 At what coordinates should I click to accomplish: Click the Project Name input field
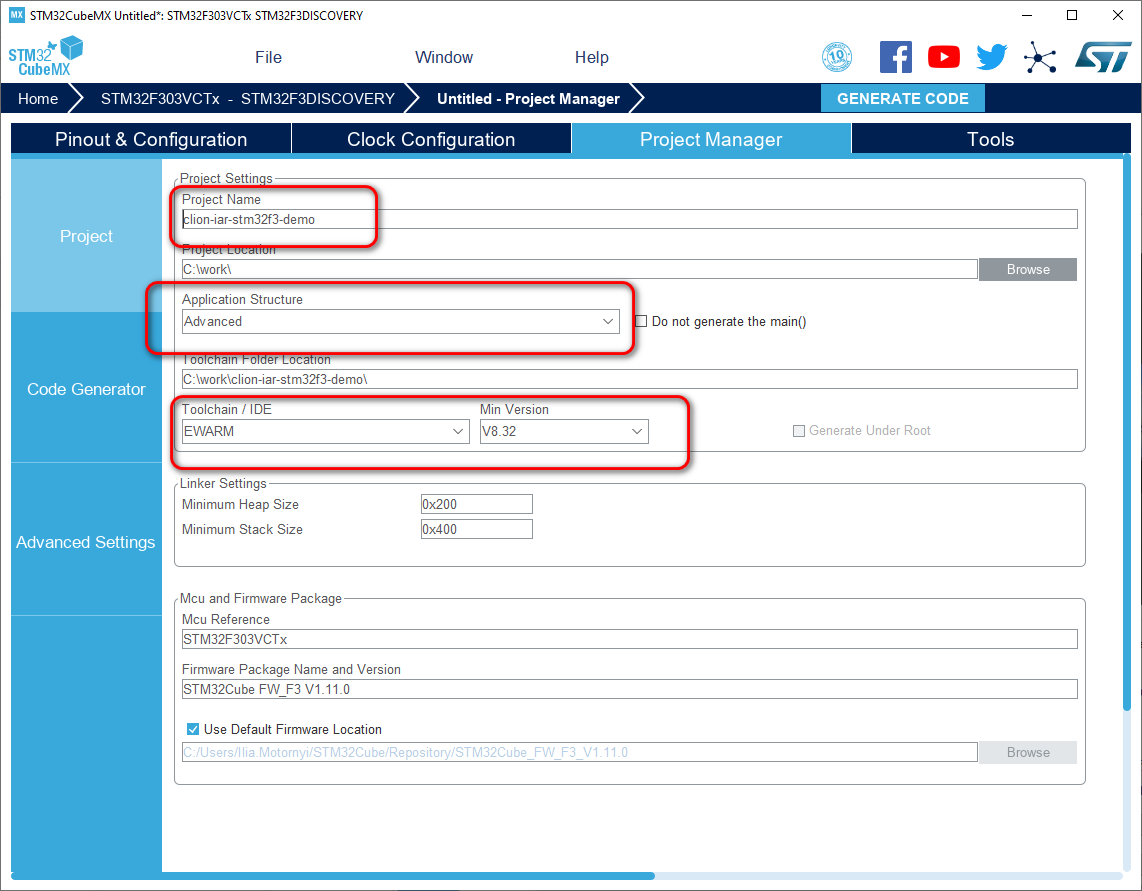[629, 219]
